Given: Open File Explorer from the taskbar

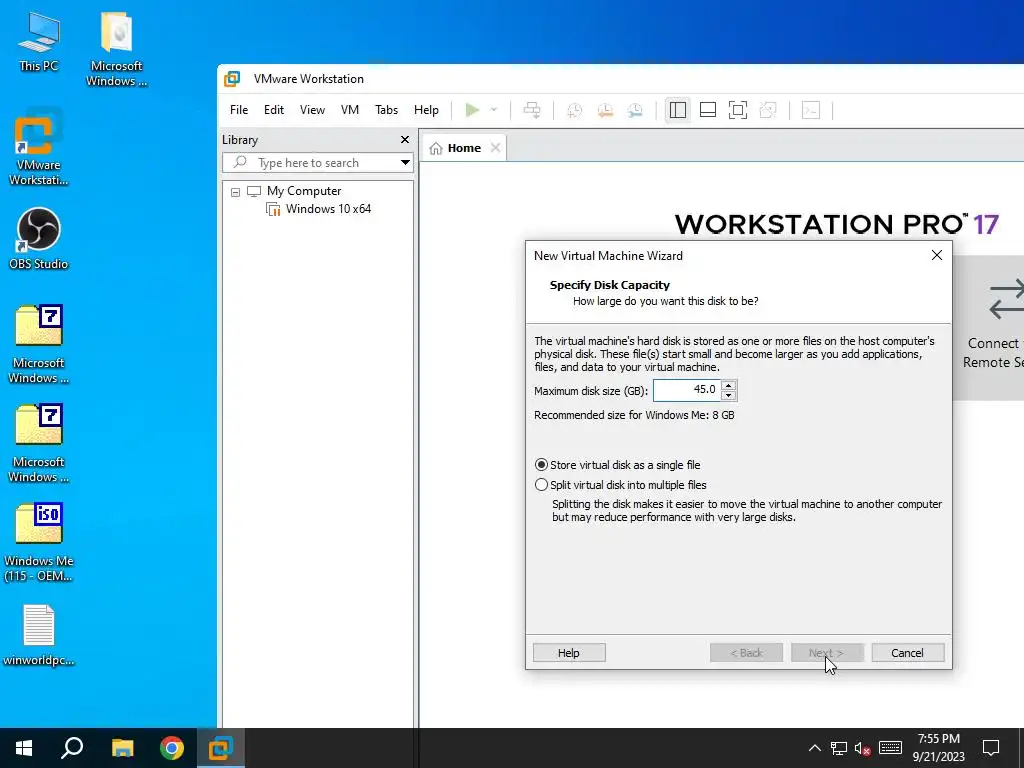Looking at the screenshot, I should click(x=122, y=748).
